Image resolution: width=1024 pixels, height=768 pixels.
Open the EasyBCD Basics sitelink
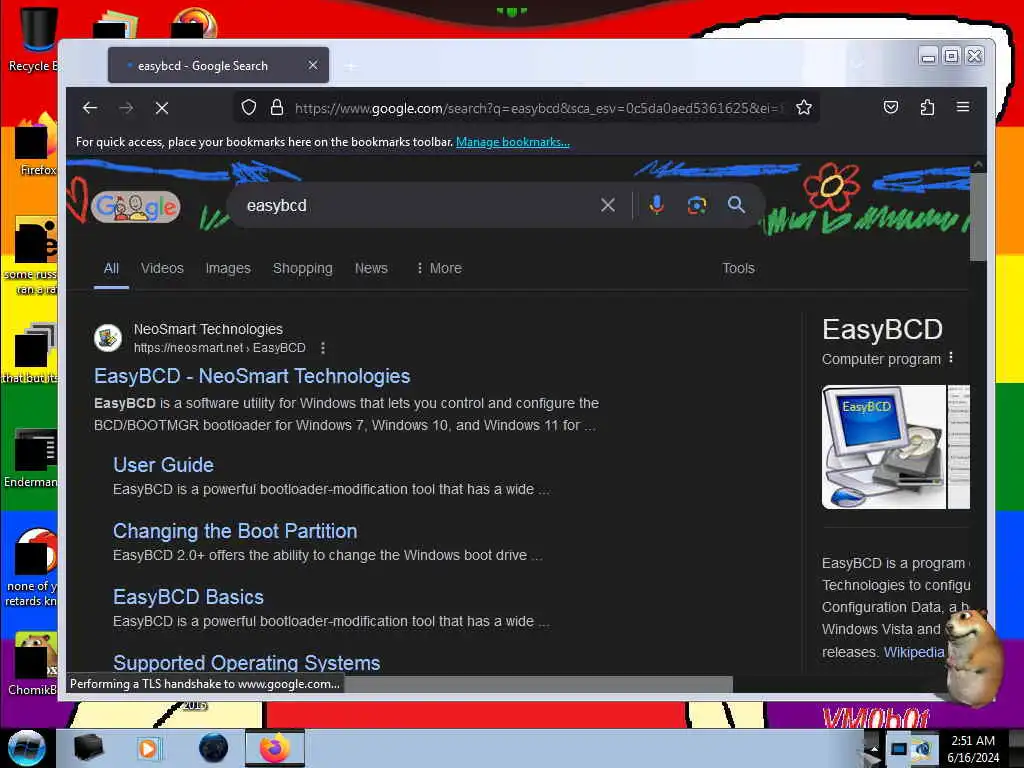(x=188, y=597)
